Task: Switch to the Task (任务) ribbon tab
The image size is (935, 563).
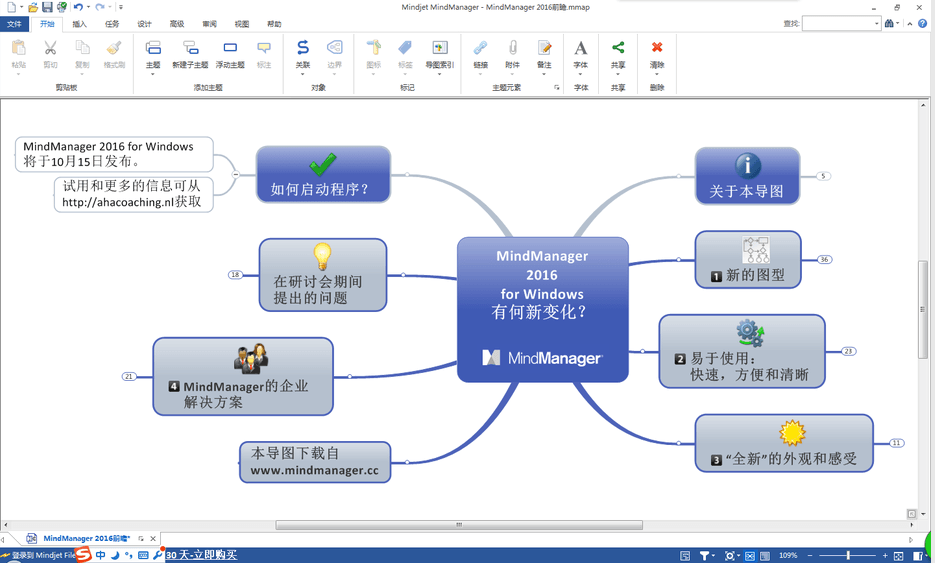Action: [112, 24]
